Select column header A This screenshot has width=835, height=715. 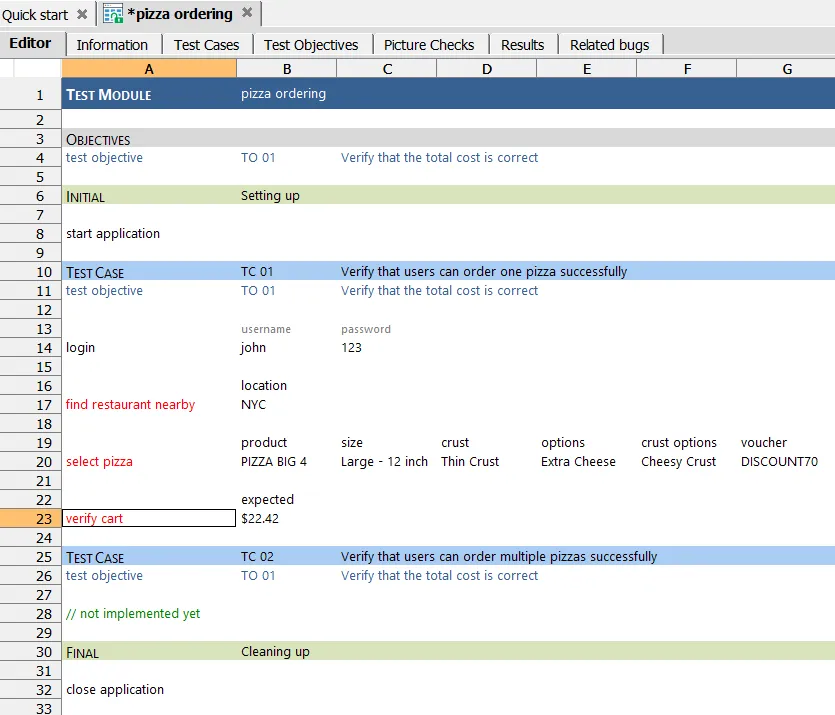click(148, 69)
